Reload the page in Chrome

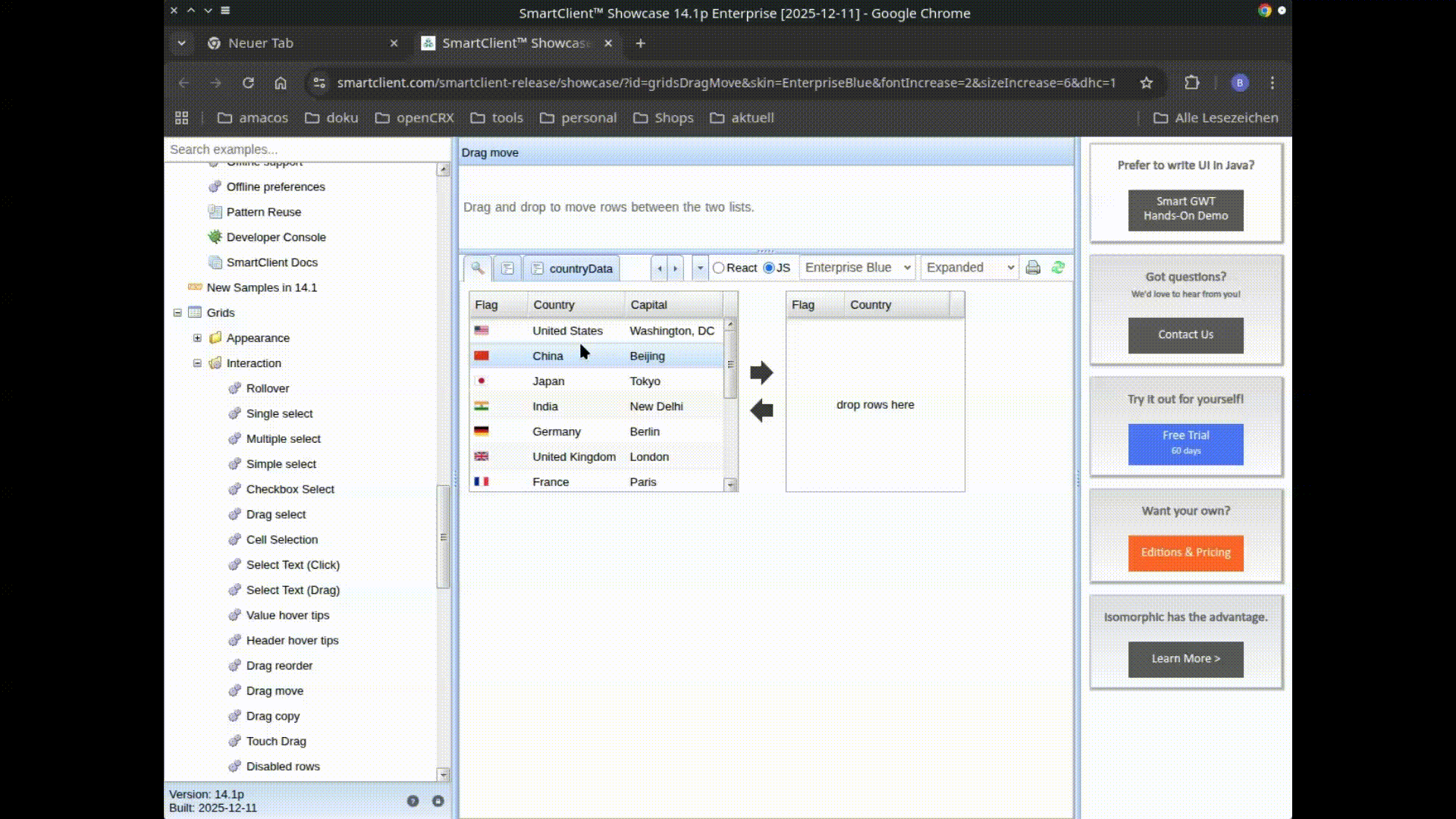(248, 83)
